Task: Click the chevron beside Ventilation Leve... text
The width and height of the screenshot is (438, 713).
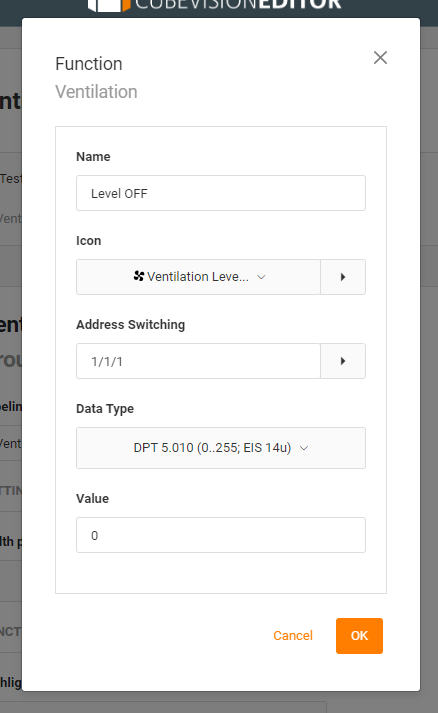Action: coord(261,277)
